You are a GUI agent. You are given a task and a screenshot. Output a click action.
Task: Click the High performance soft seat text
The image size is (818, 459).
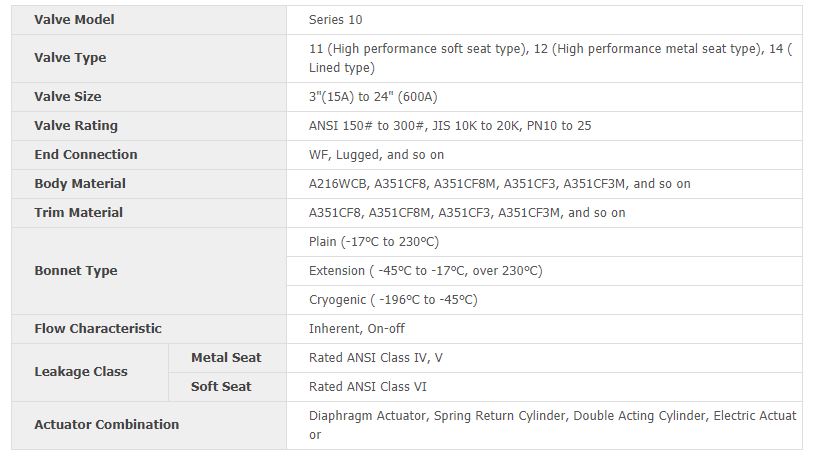coord(420,48)
